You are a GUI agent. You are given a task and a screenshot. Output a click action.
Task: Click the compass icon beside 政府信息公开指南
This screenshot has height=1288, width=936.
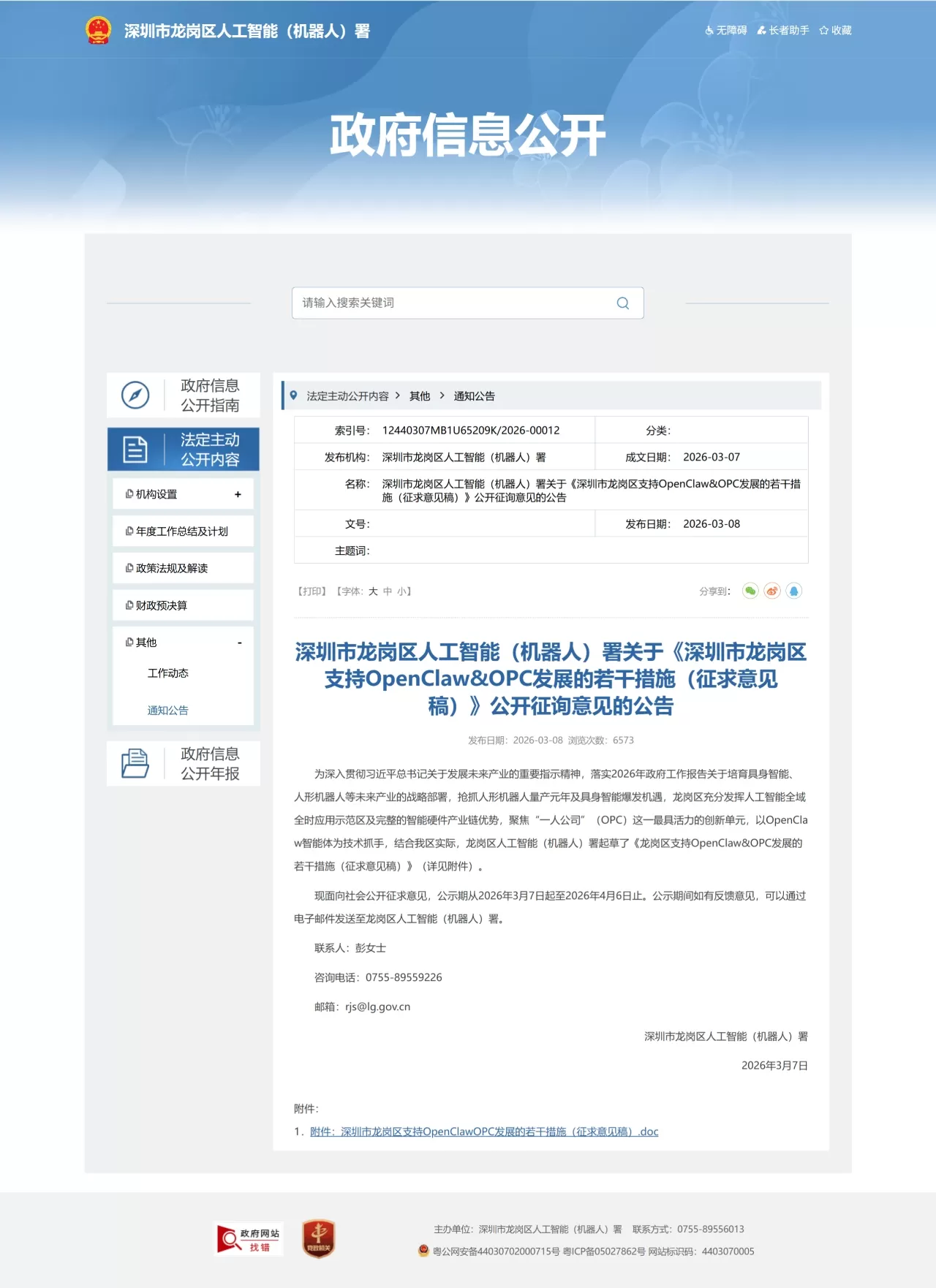[135, 395]
